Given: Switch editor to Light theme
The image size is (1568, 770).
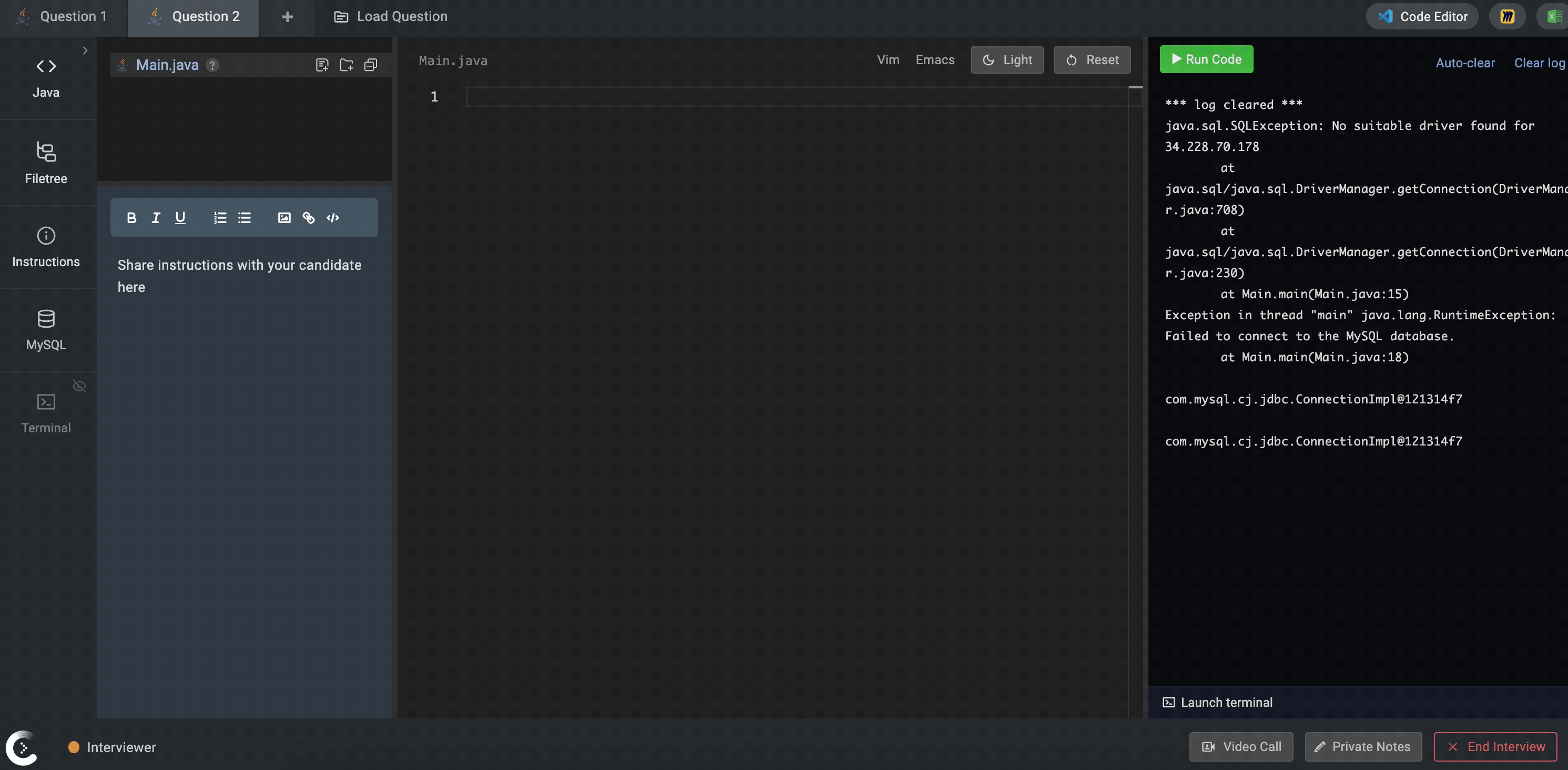Looking at the screenshot, I should tap(1007, 59).
